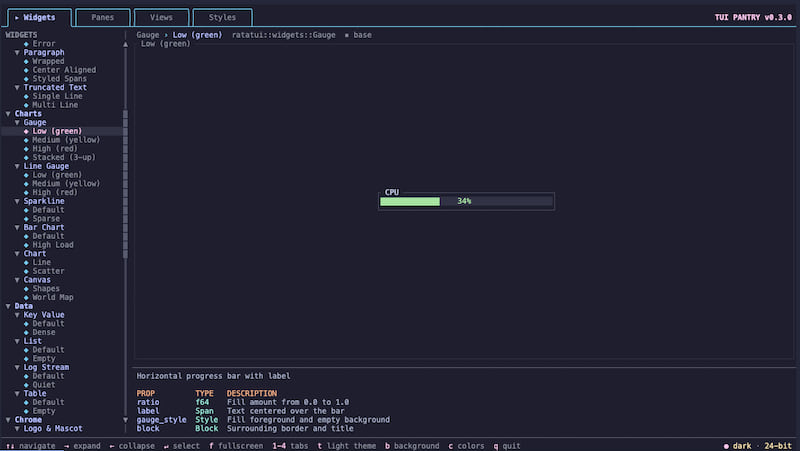
Task: Select Line Gauge High (red)
Action: point(55,192)
